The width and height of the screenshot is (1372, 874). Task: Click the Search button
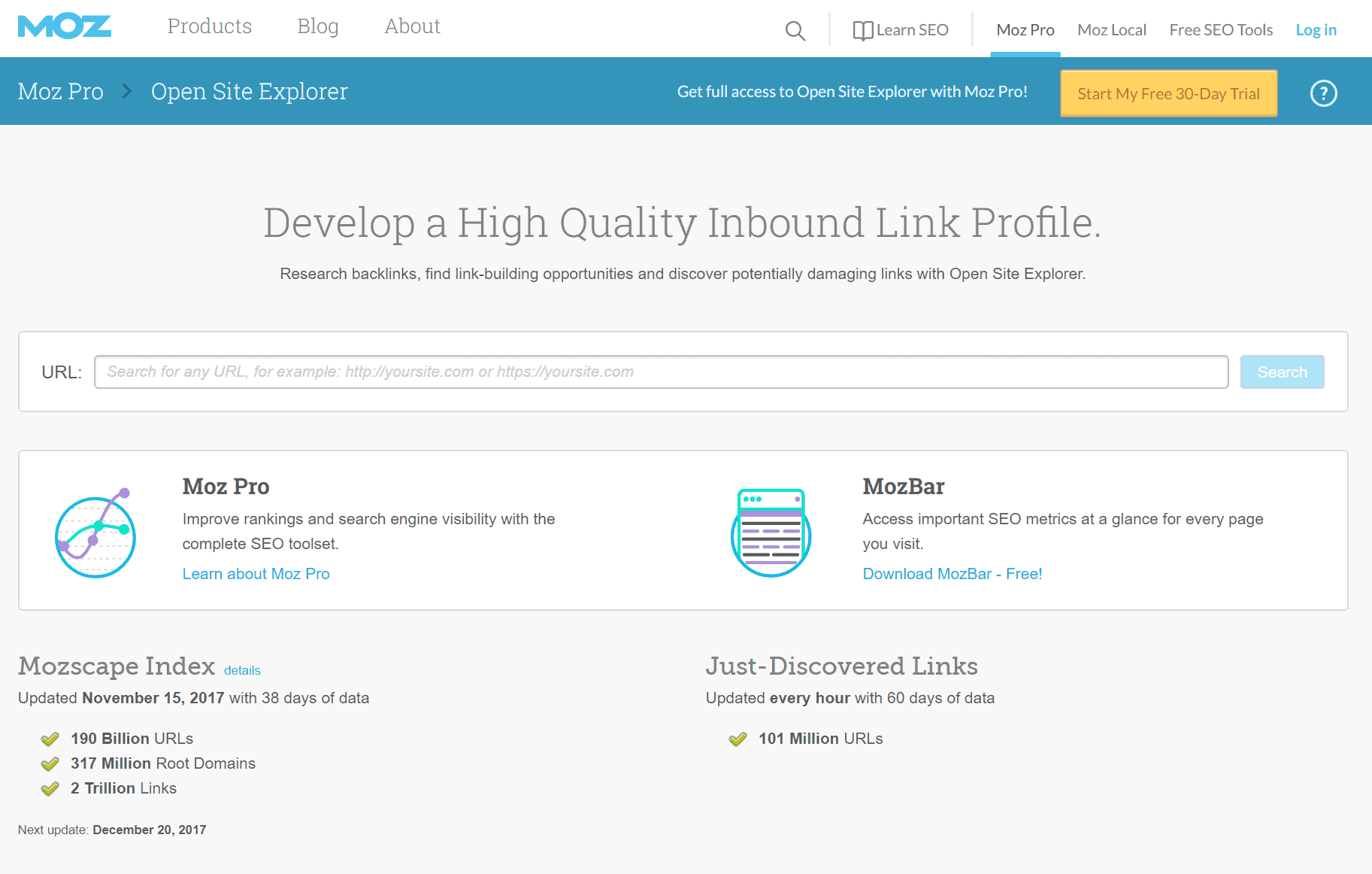point(1282,372)
